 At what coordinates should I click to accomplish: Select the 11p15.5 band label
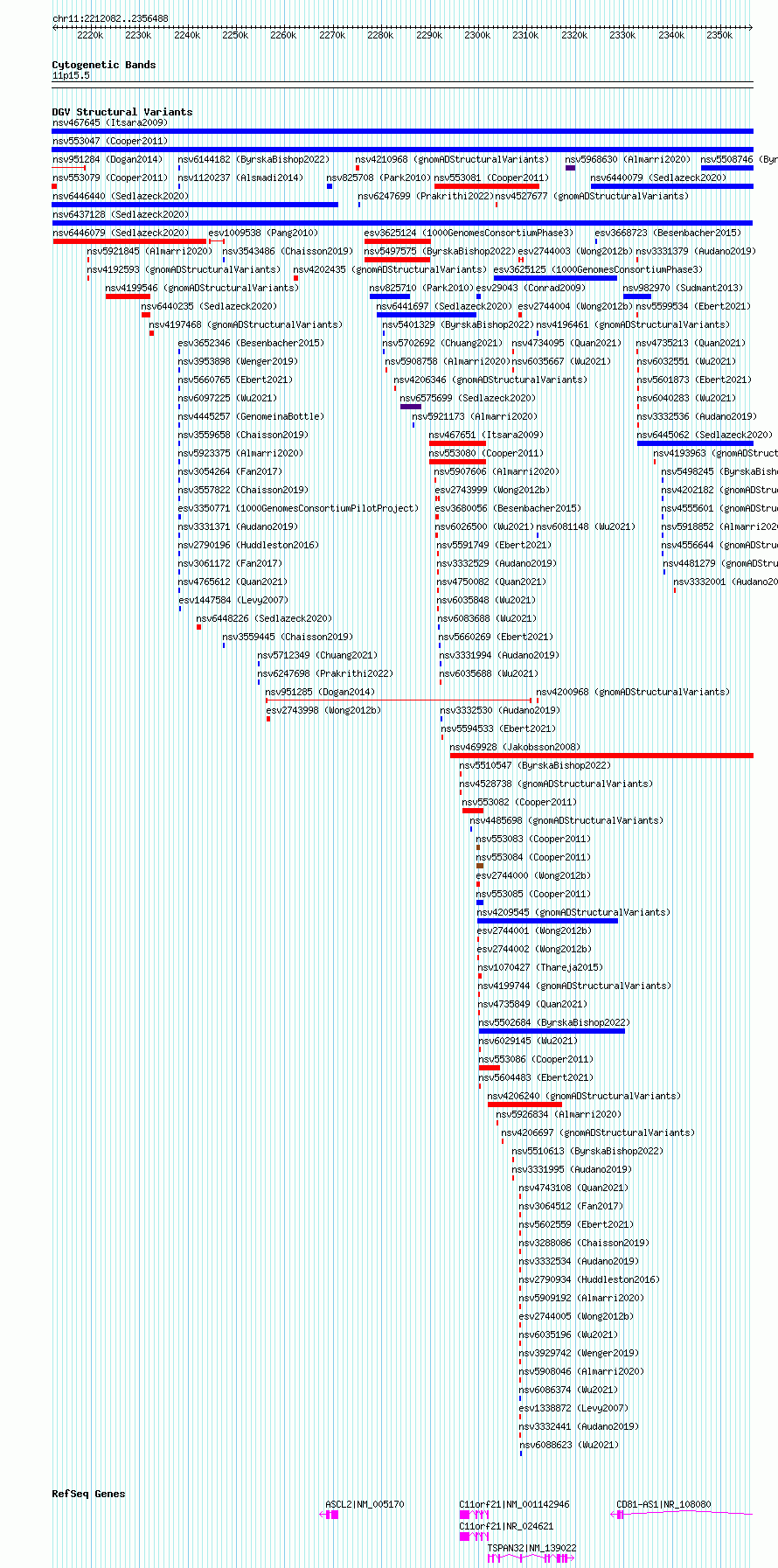[71, 75]
